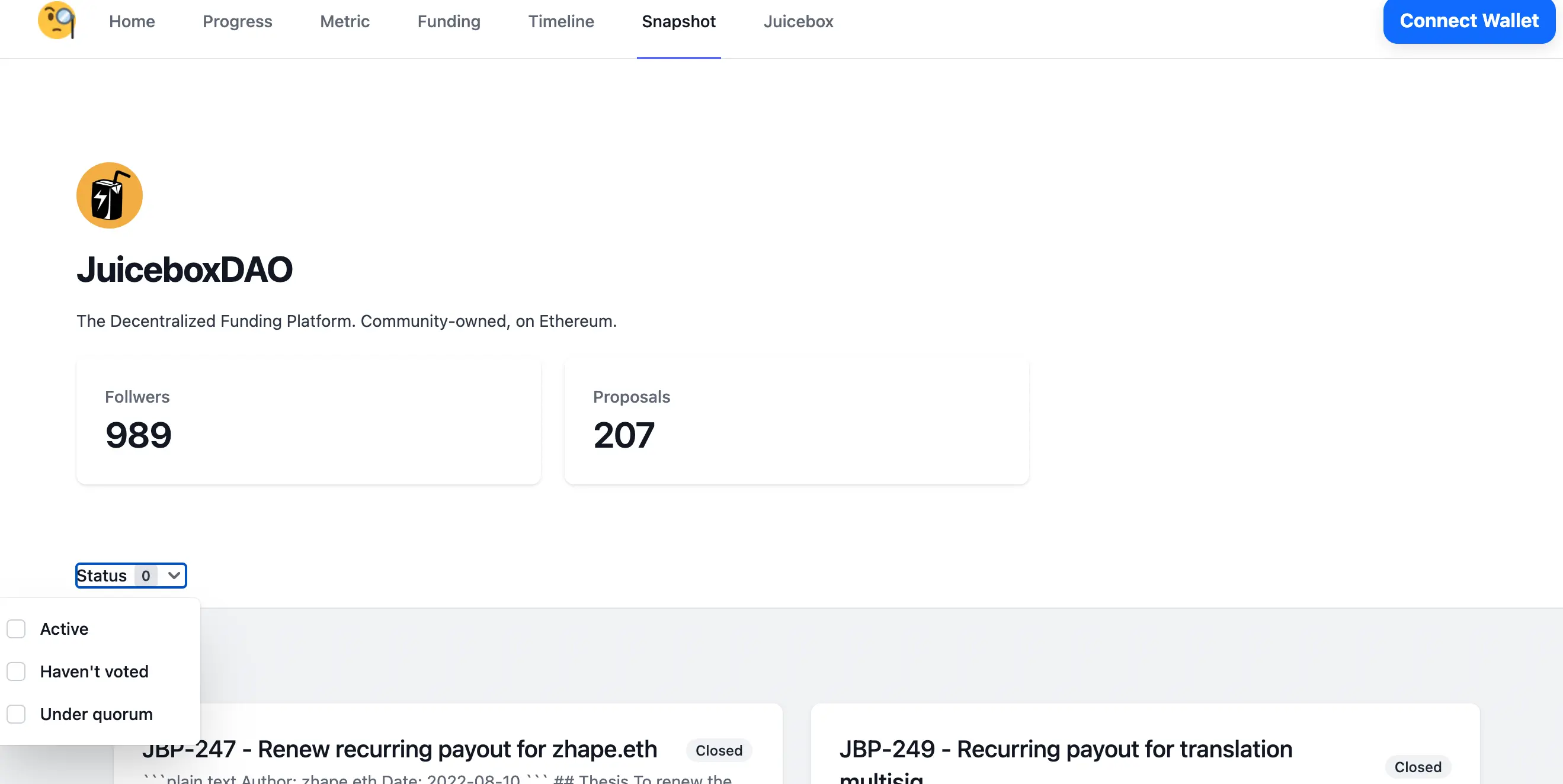Image resolution: width=1563 pixels, height=784 pixels.
Task: Navigate to the Juicebox tab
Action: coord(798,22)
